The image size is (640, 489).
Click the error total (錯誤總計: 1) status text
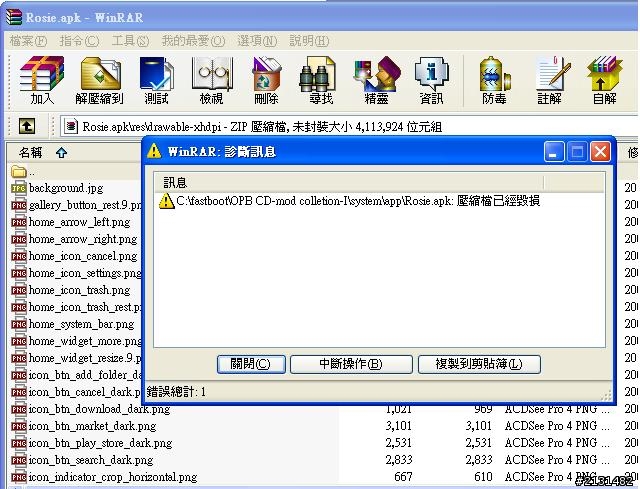(176, 392)
